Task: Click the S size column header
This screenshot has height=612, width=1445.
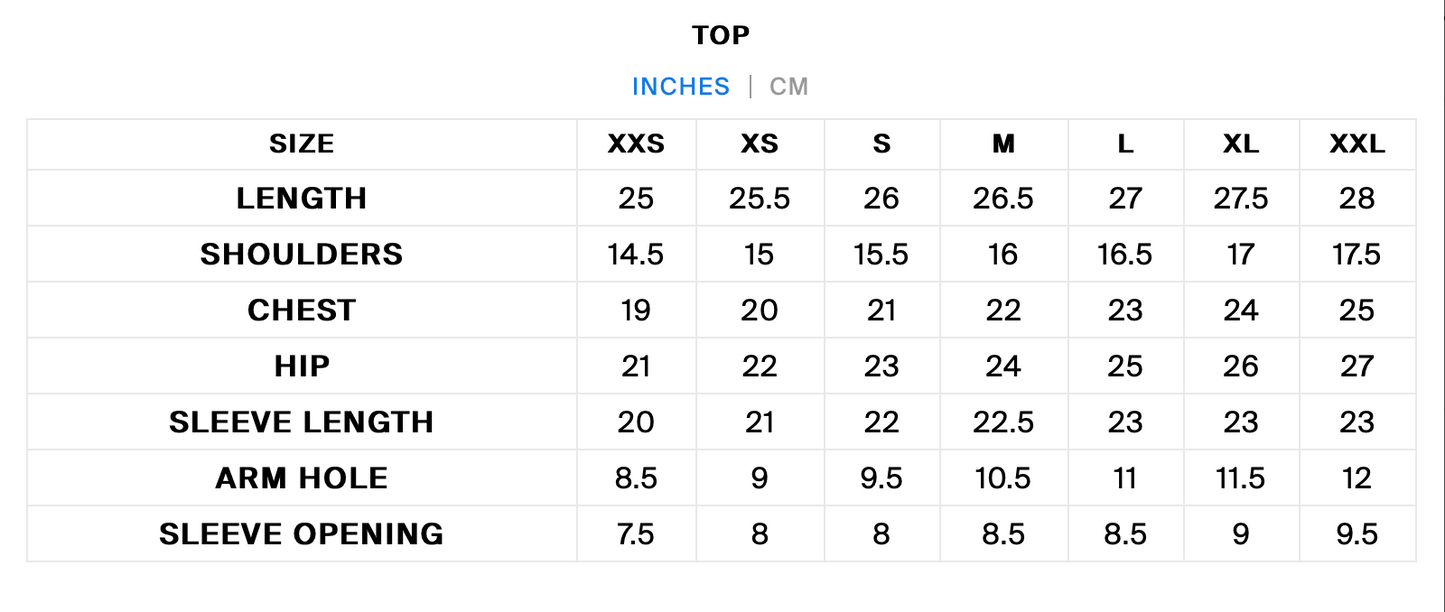Action: point(881,145)
